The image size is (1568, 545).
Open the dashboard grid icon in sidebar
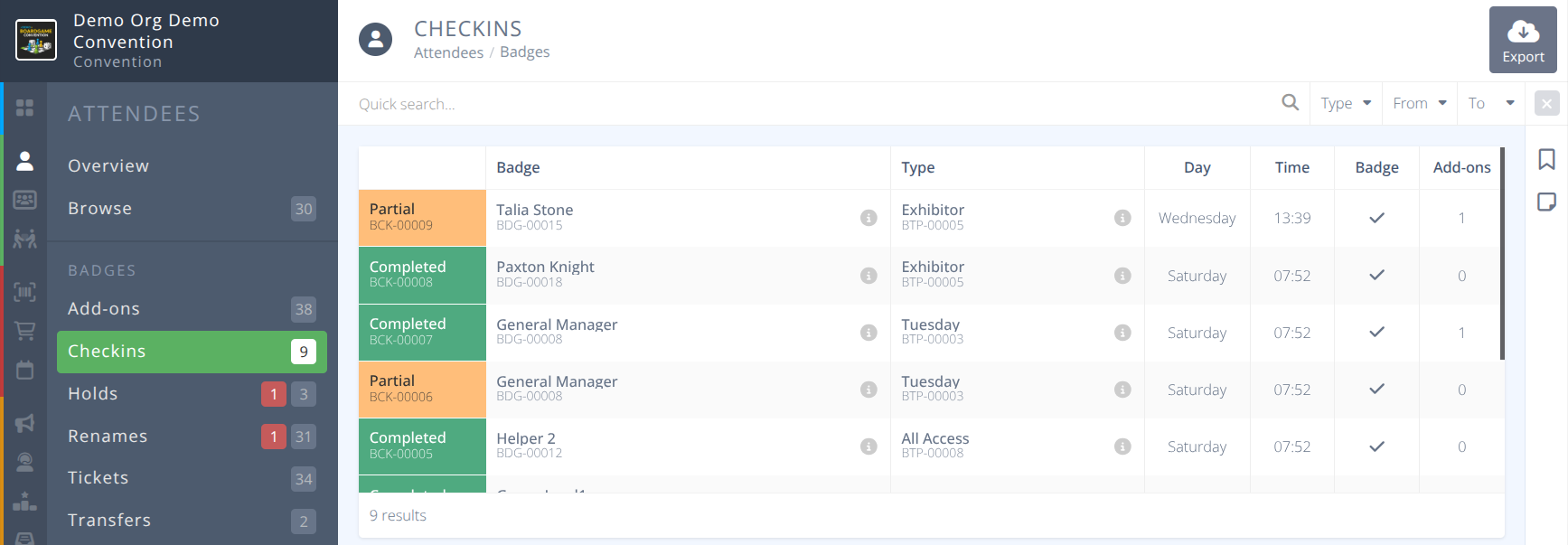25,108
